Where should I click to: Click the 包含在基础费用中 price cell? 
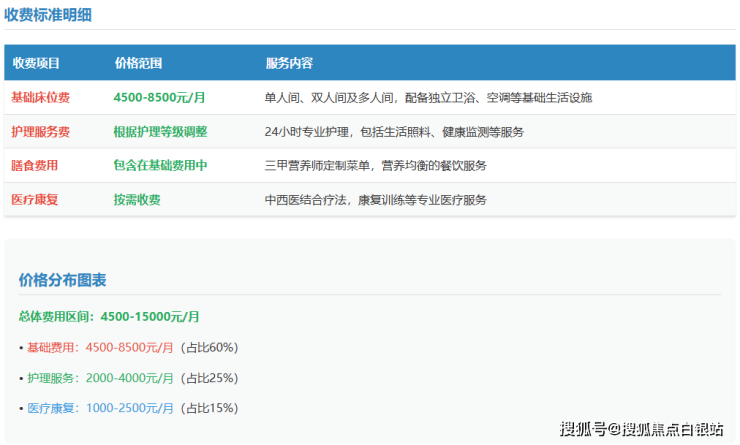click(161, 165)
